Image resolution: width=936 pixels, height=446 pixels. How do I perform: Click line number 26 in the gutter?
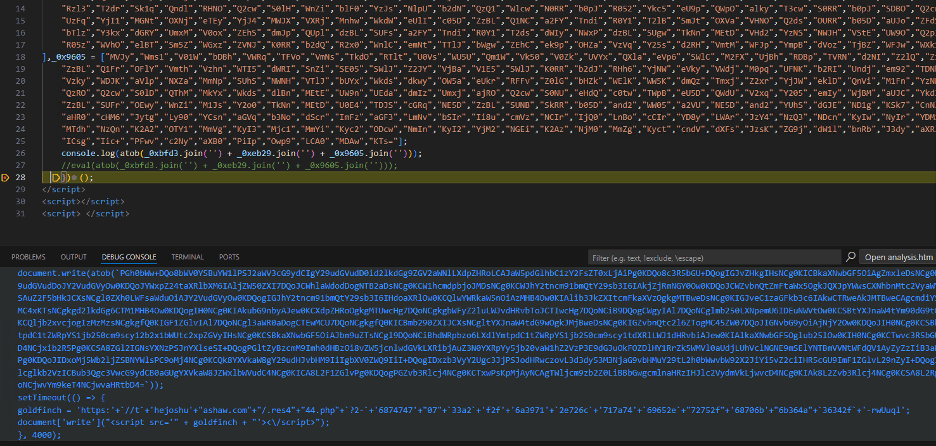21,153
